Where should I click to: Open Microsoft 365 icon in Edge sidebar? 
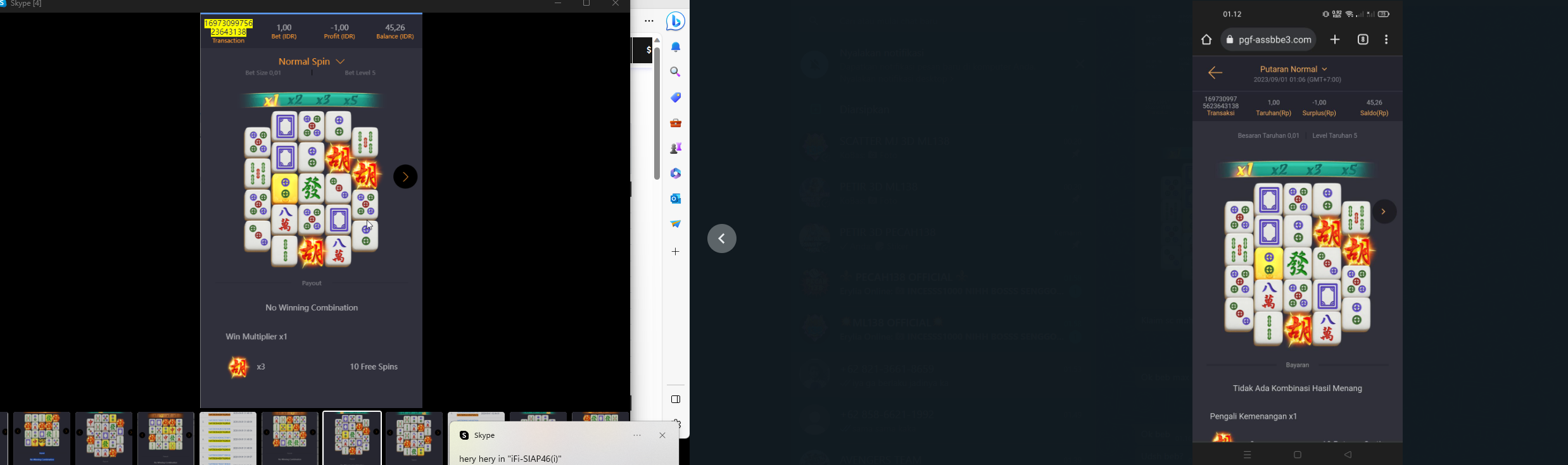click(x=676, y=173)
